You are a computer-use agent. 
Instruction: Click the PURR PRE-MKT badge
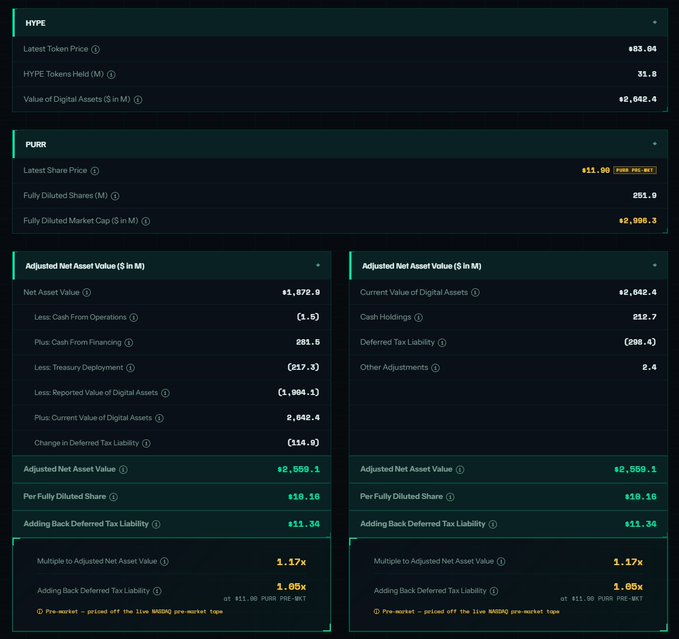(635, 170)
